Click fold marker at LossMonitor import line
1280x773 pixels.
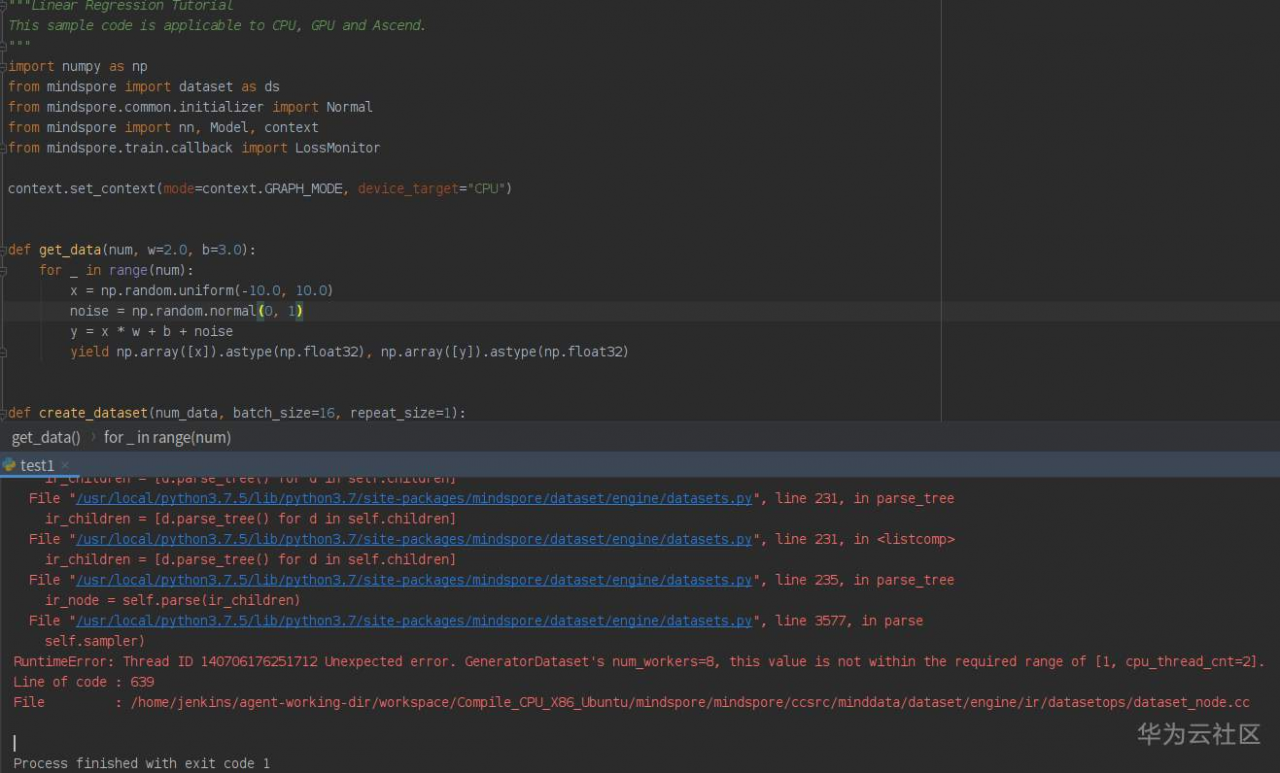coord(4,148)
